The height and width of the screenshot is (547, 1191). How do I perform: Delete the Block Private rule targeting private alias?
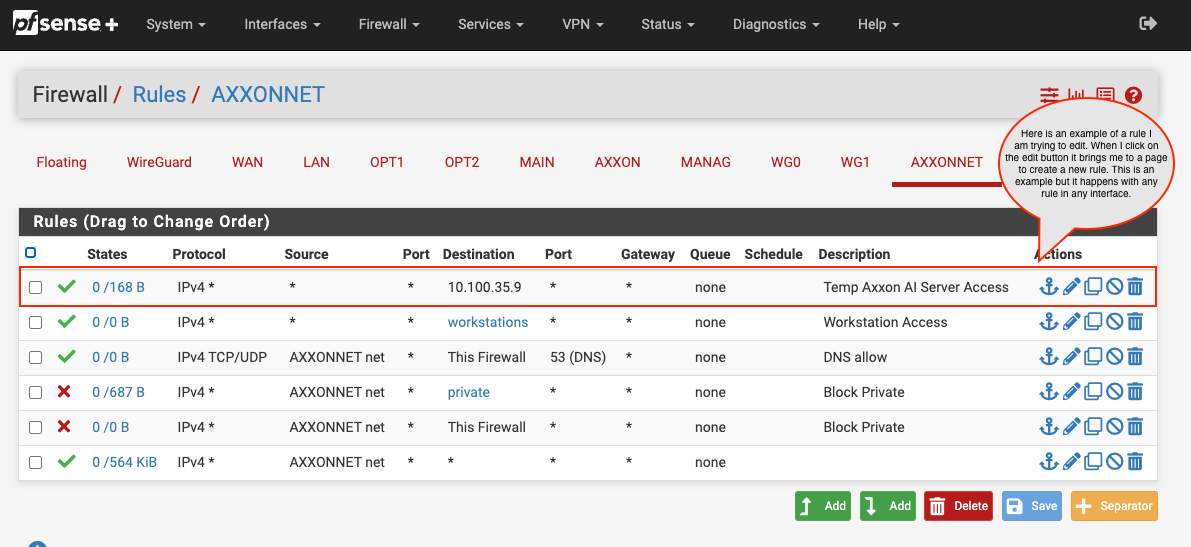[x=1135, y=392]
